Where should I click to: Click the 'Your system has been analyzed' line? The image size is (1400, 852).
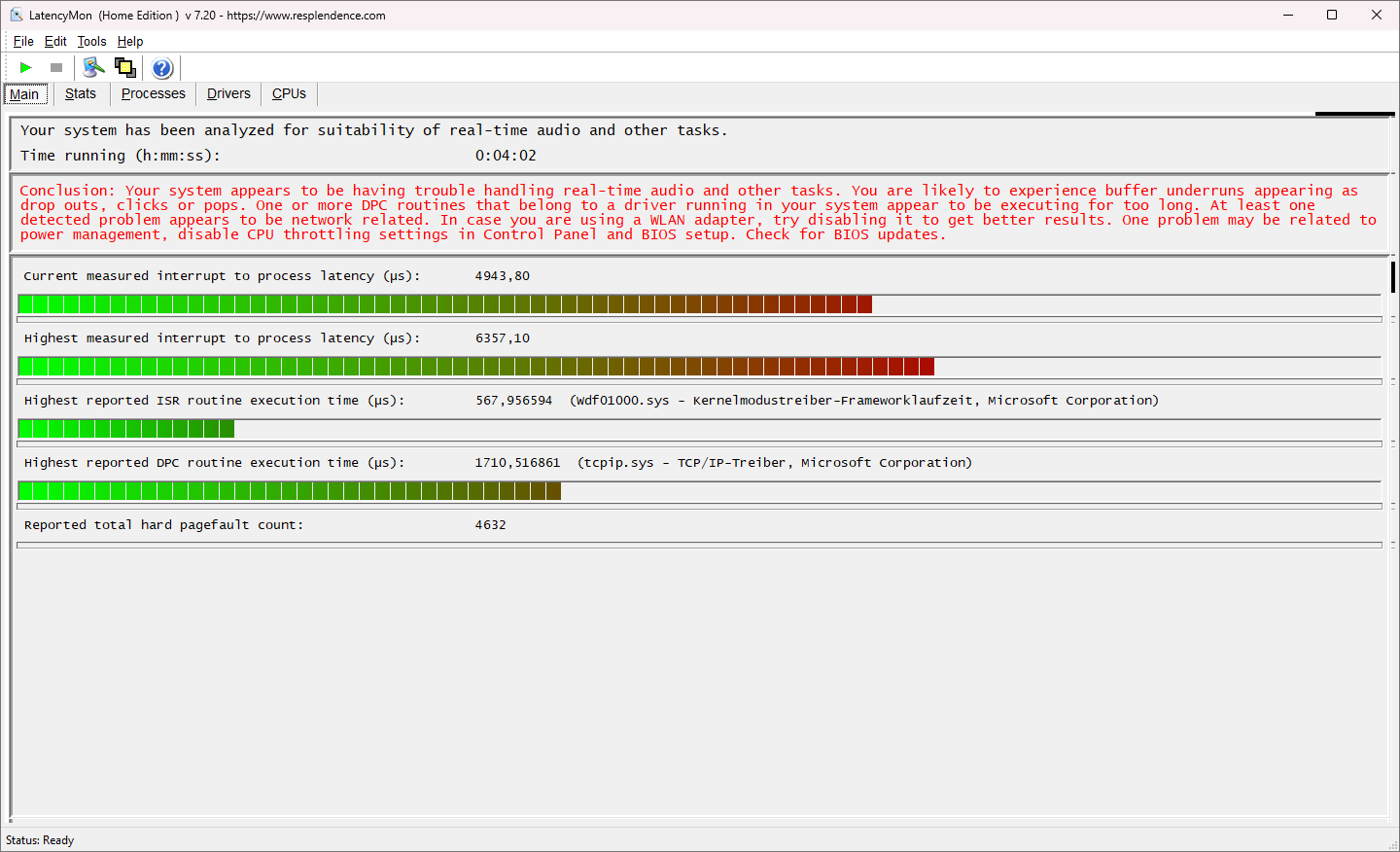tap(373, 130)
